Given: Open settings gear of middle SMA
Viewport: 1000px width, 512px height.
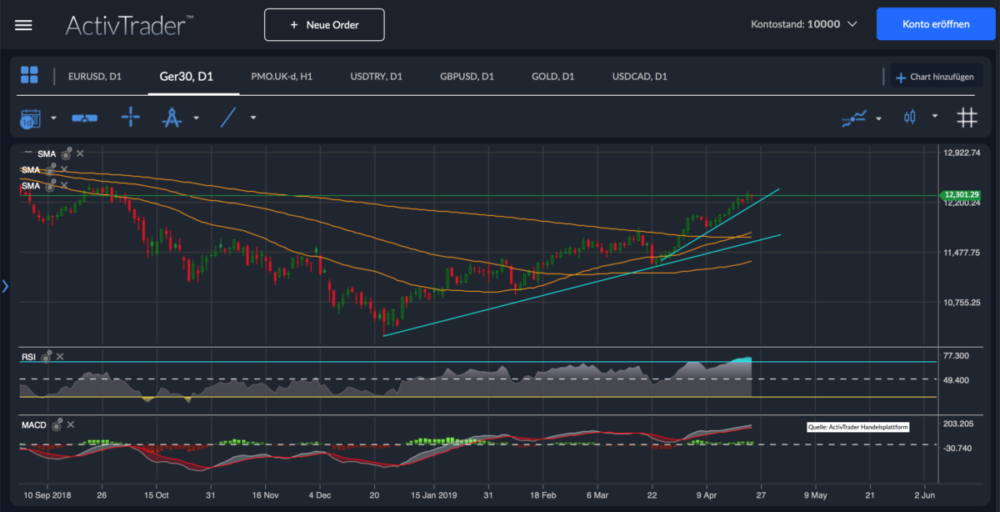Looking at the screenshot, I should pos(51,170).
